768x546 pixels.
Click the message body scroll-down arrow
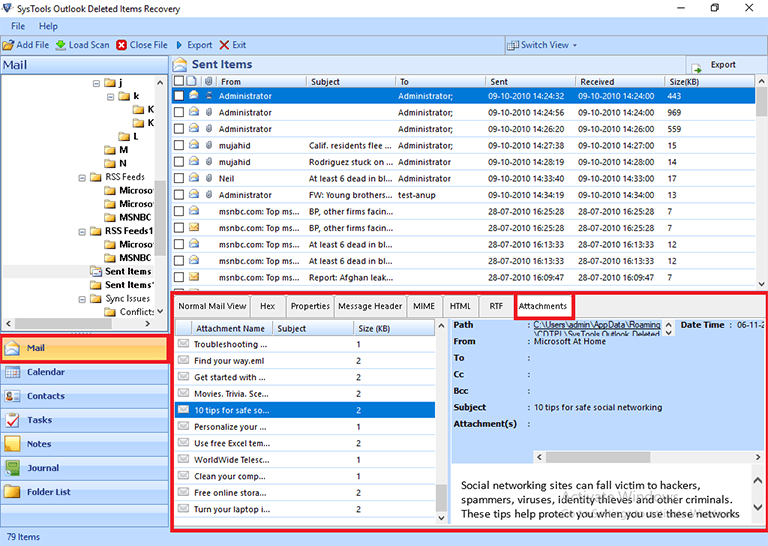(x=757, y=507)
